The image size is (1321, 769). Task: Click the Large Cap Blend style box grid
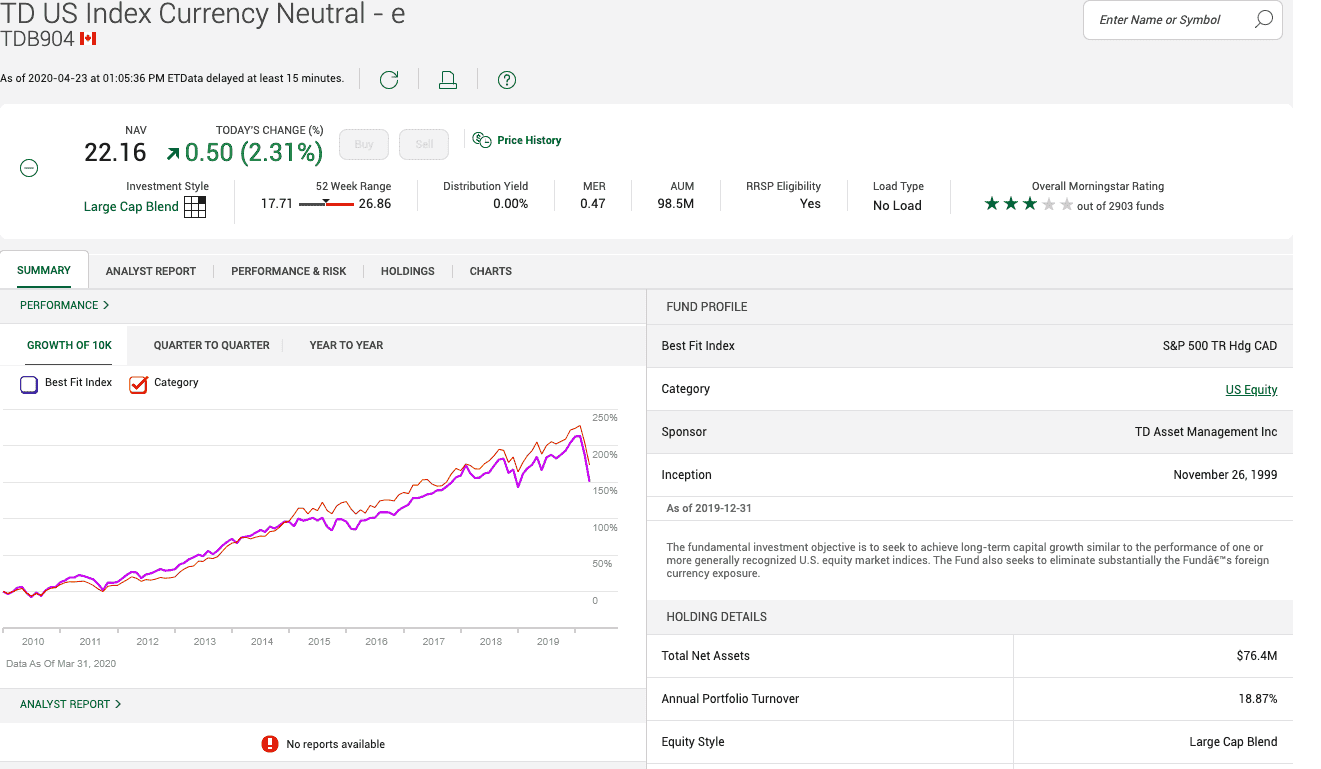click(x=195, y=207)
